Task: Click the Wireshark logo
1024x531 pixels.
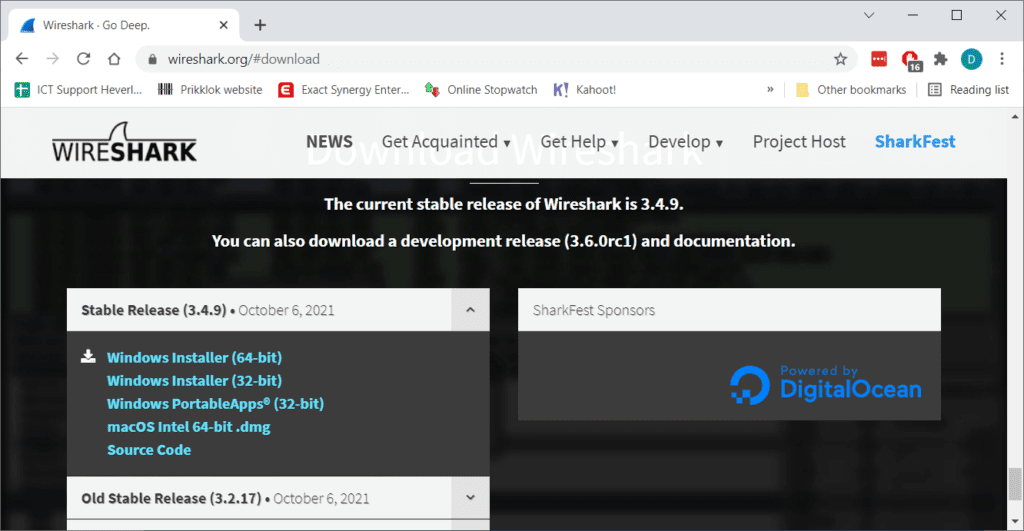Action: [124, 142]
